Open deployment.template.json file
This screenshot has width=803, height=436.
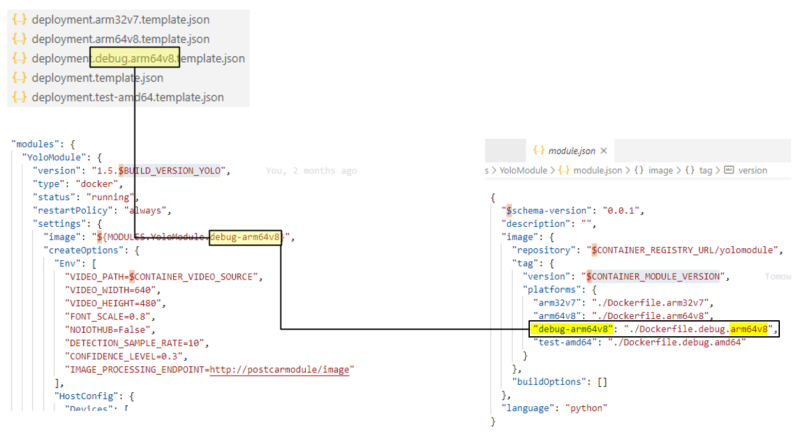tap(97, 78)
